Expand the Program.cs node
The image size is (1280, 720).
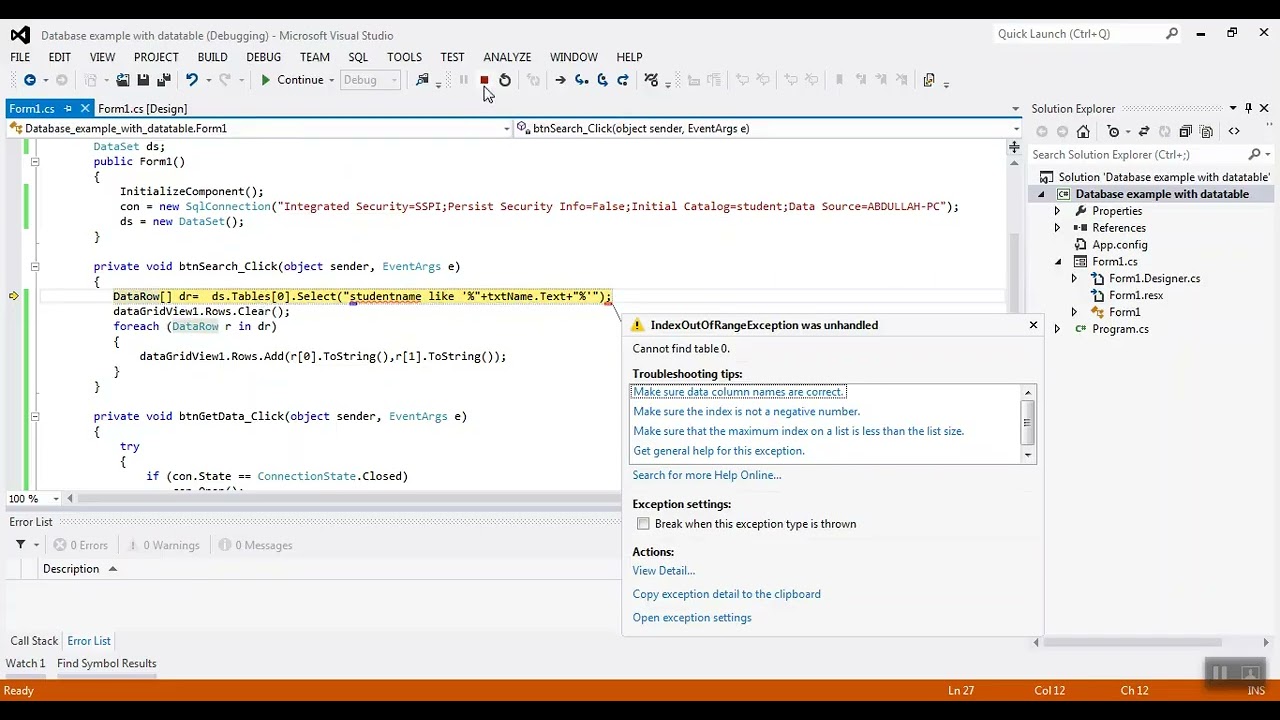pos(1057,329)
